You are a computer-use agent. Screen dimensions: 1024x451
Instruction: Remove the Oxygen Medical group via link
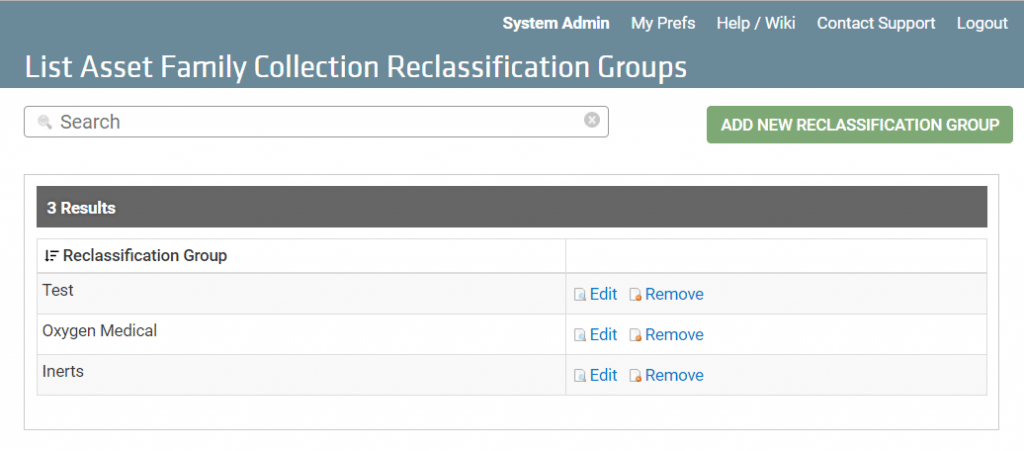tap(674, 335)
